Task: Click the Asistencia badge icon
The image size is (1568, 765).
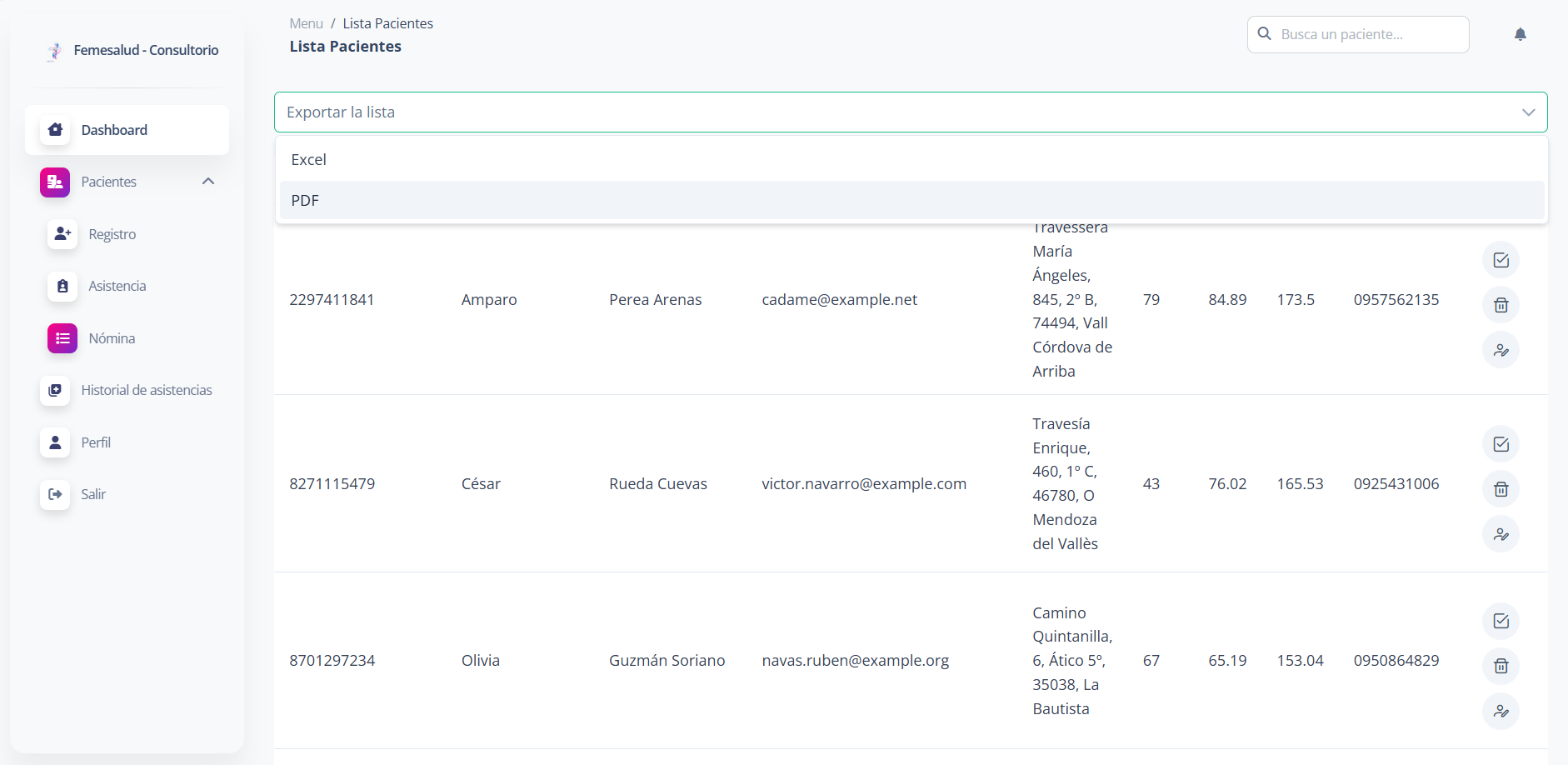Action: (x=62, y=286)
